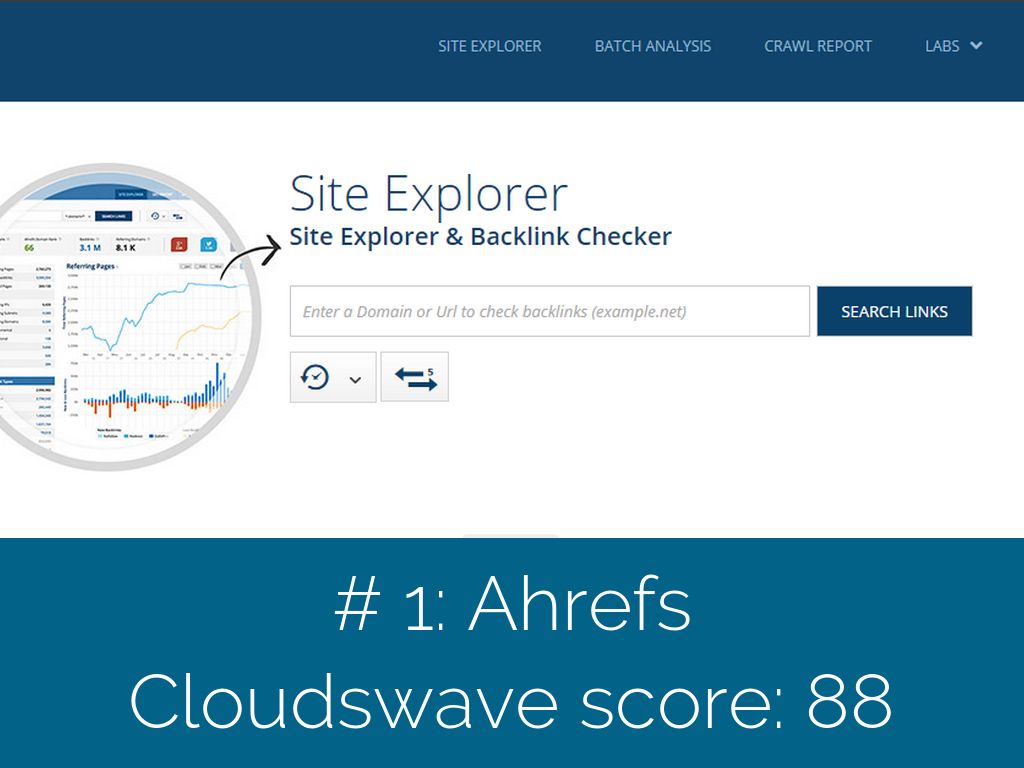Image resolution: width=1024 pixels, height=768 pixels.
Task: Click the history clock icon
Action: coord(316,377)
